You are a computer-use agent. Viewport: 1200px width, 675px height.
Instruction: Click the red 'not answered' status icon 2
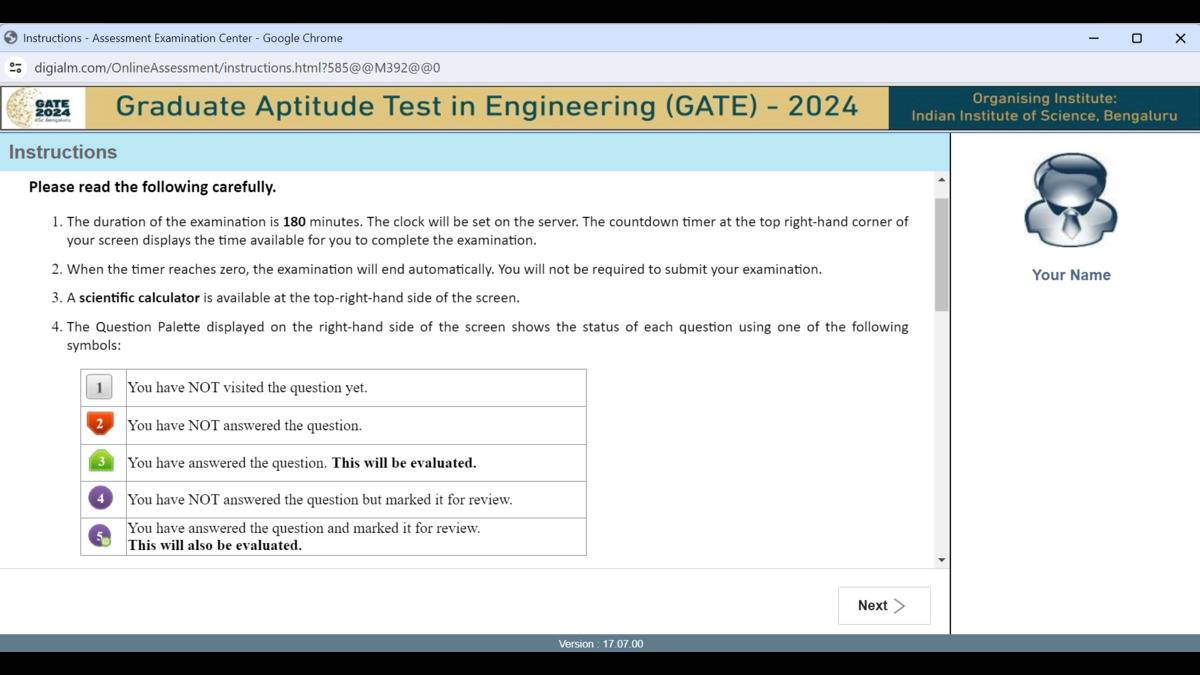coord(99,424)
